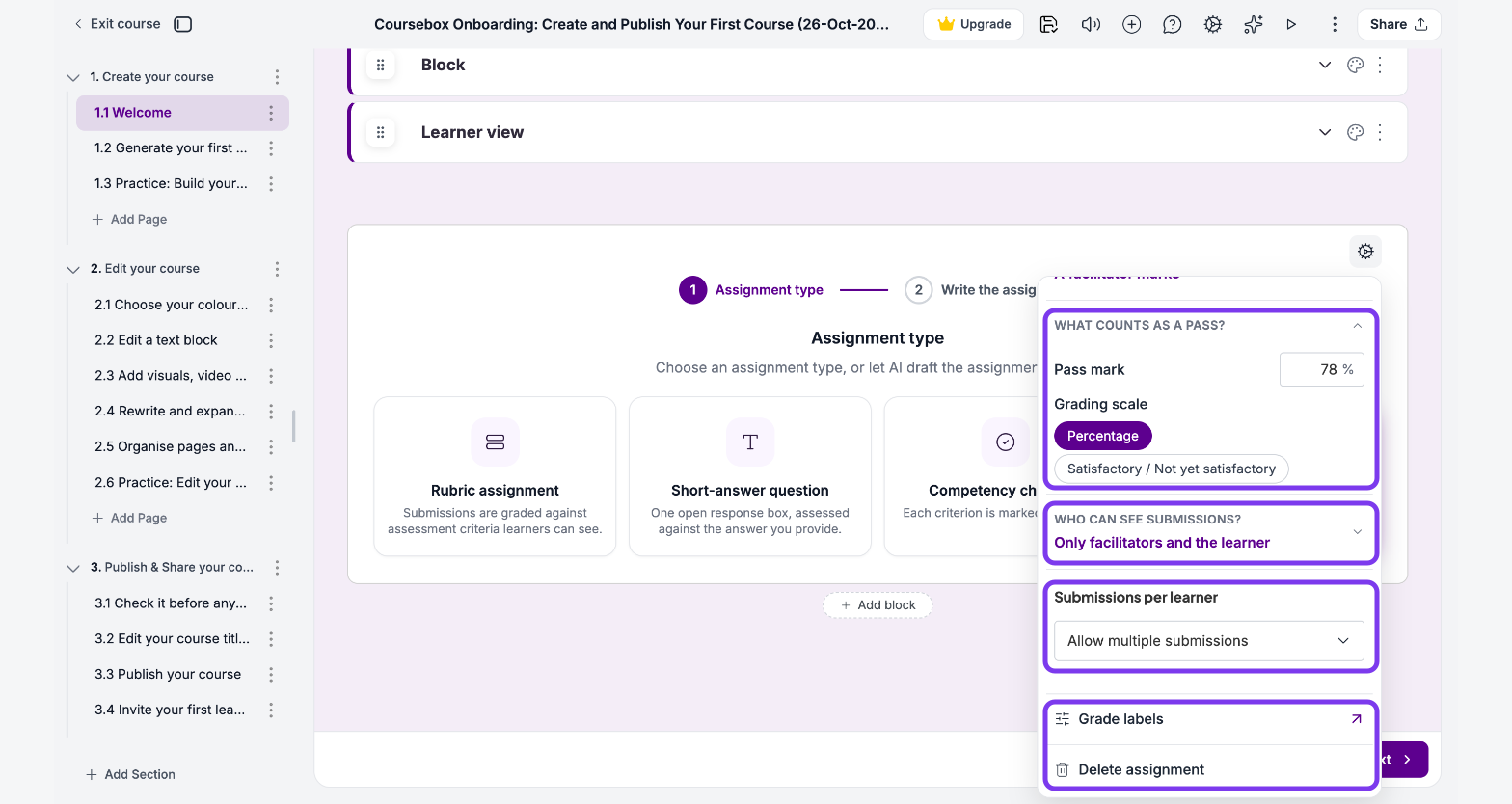
Task: Open the style palette for the Block row
Action: tap(1355, 65)
